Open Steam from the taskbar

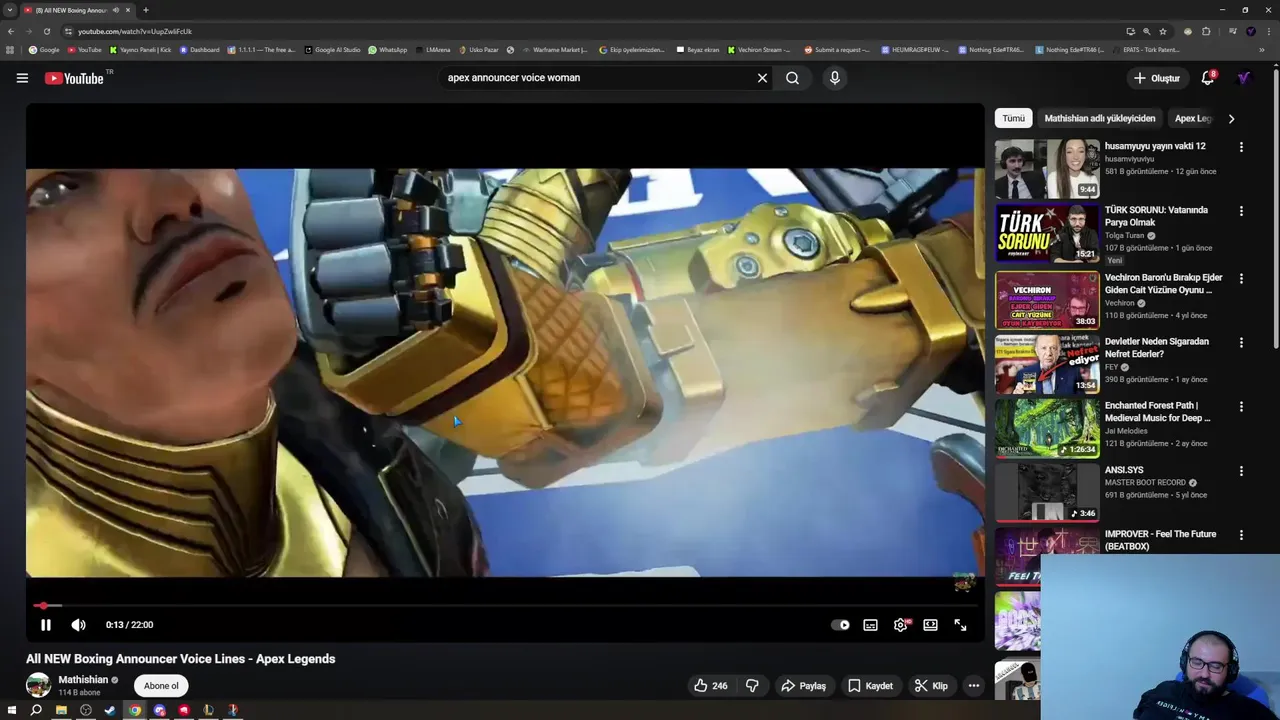point(110,710)
